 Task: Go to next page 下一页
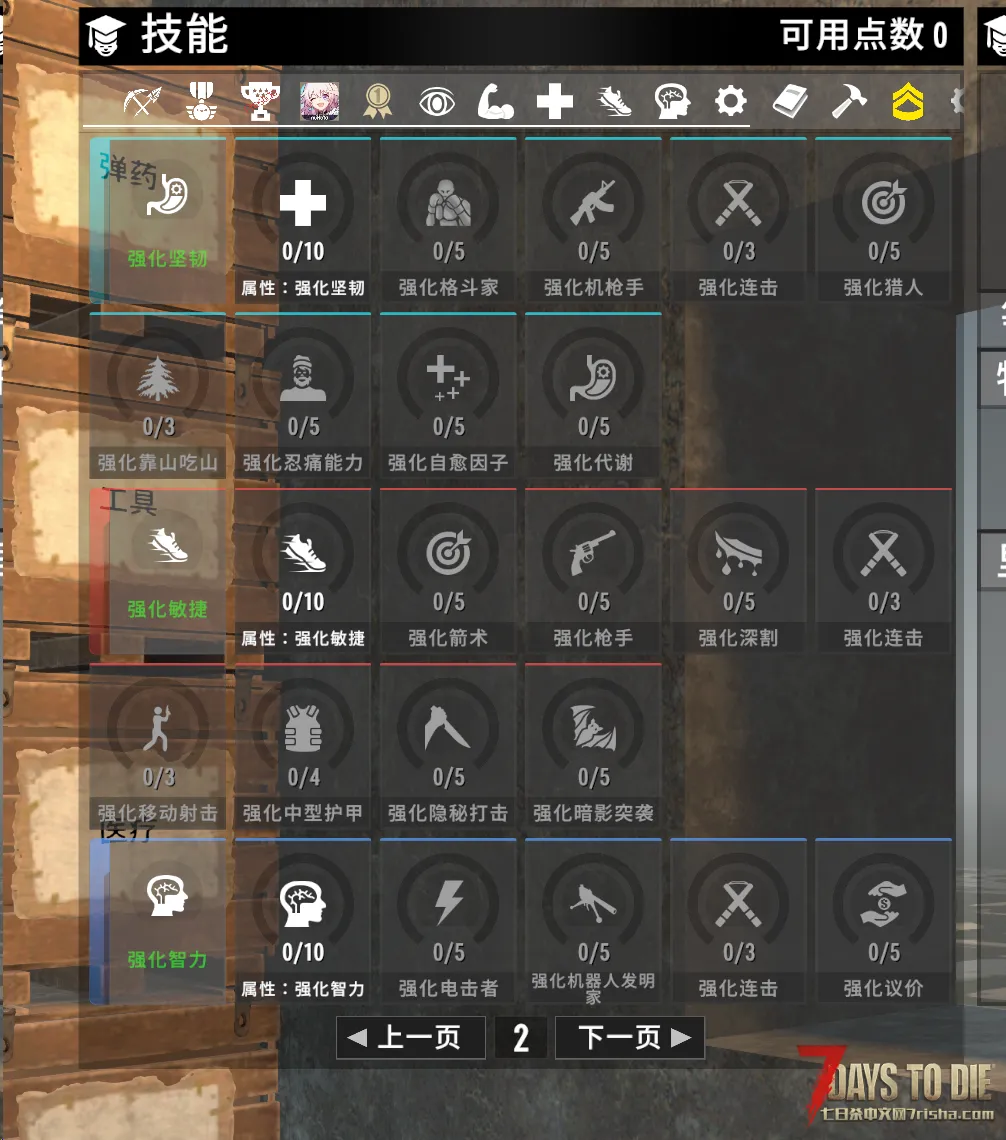click(630, 1037)
